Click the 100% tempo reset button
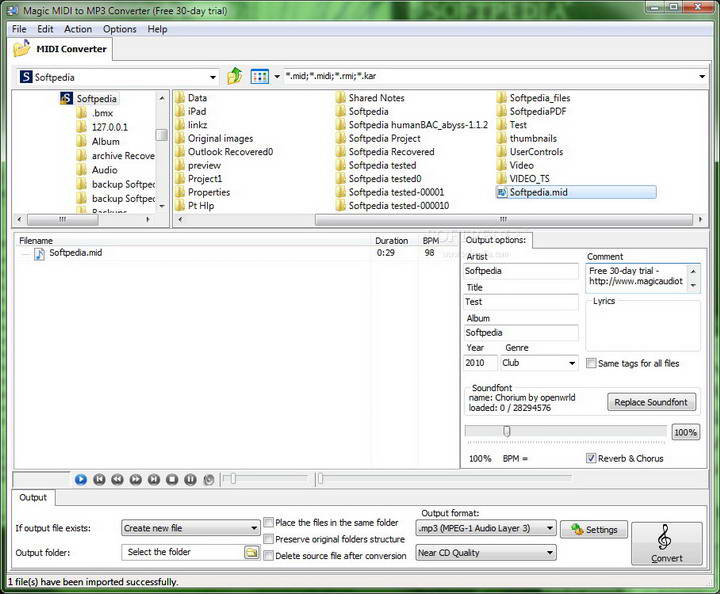Image resolution: width=720 pixels, height=594 pixels. [x=685, y=432]
